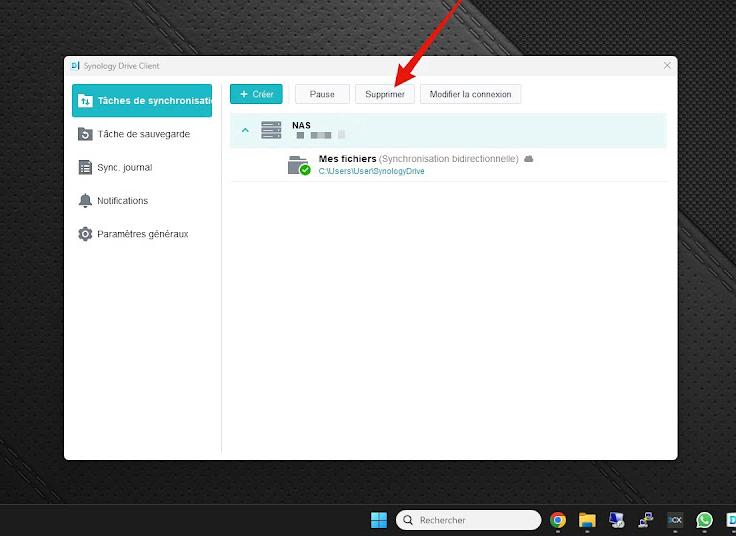The image size is (736, 536).
Task: Switch to the Sync. journal section
Action: click(x=124, y=167)
